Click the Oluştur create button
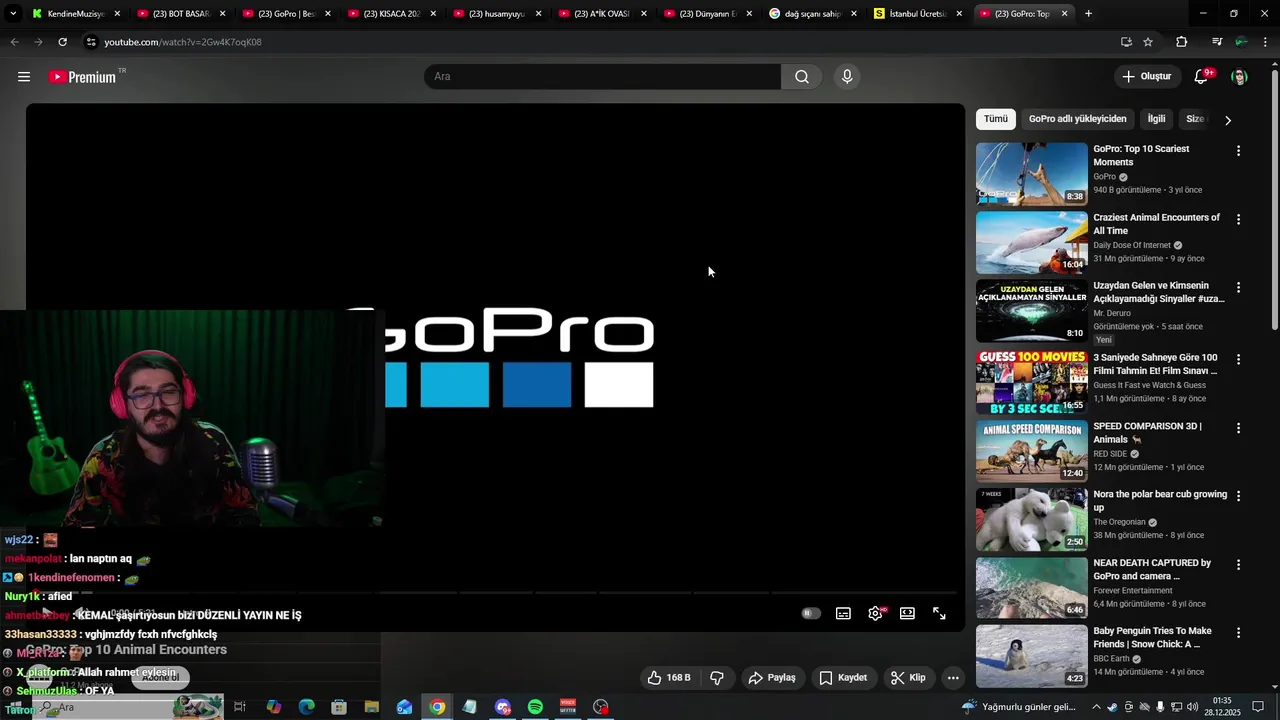Screen dimensions: 1280x720 tap(1146, 77)
